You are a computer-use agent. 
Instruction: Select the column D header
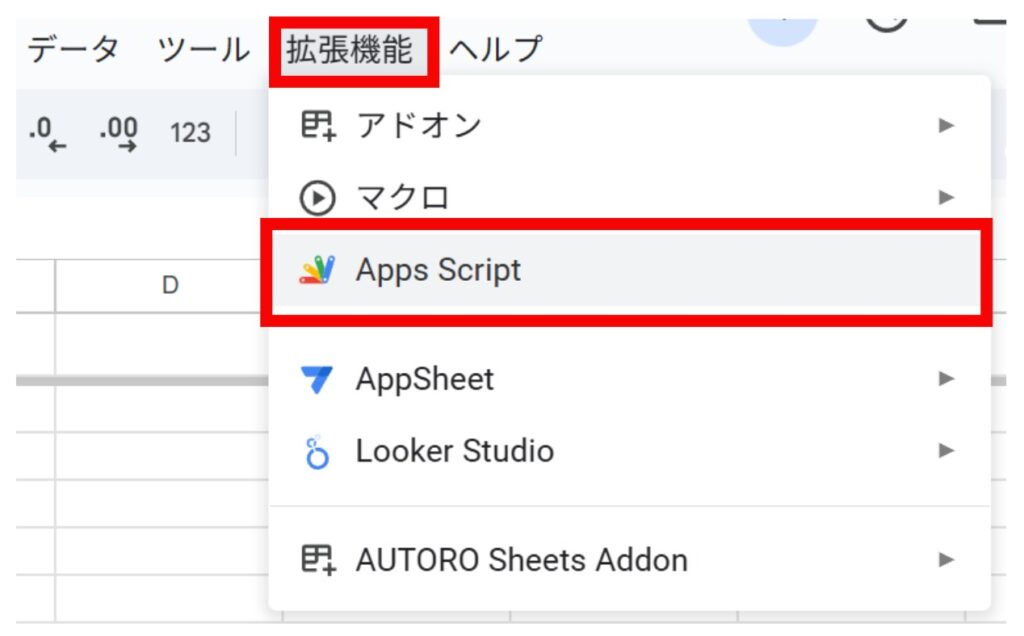click(x=170, y=286)
